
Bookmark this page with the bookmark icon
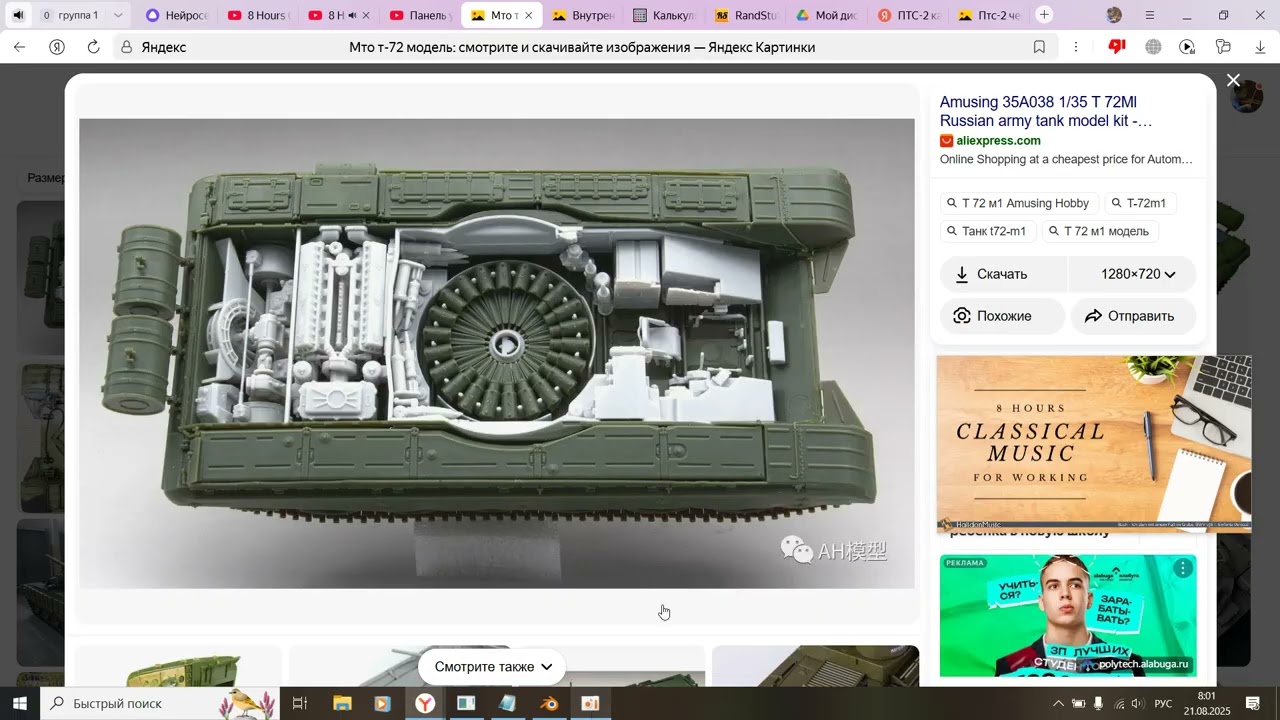pyautogui.click(x=1039, y=47)
